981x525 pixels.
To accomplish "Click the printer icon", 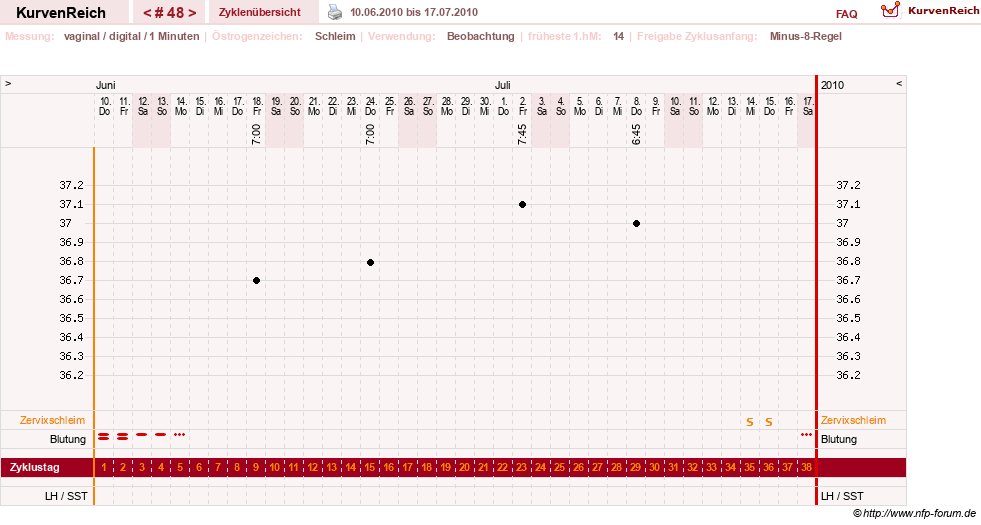I will [335, 12].
